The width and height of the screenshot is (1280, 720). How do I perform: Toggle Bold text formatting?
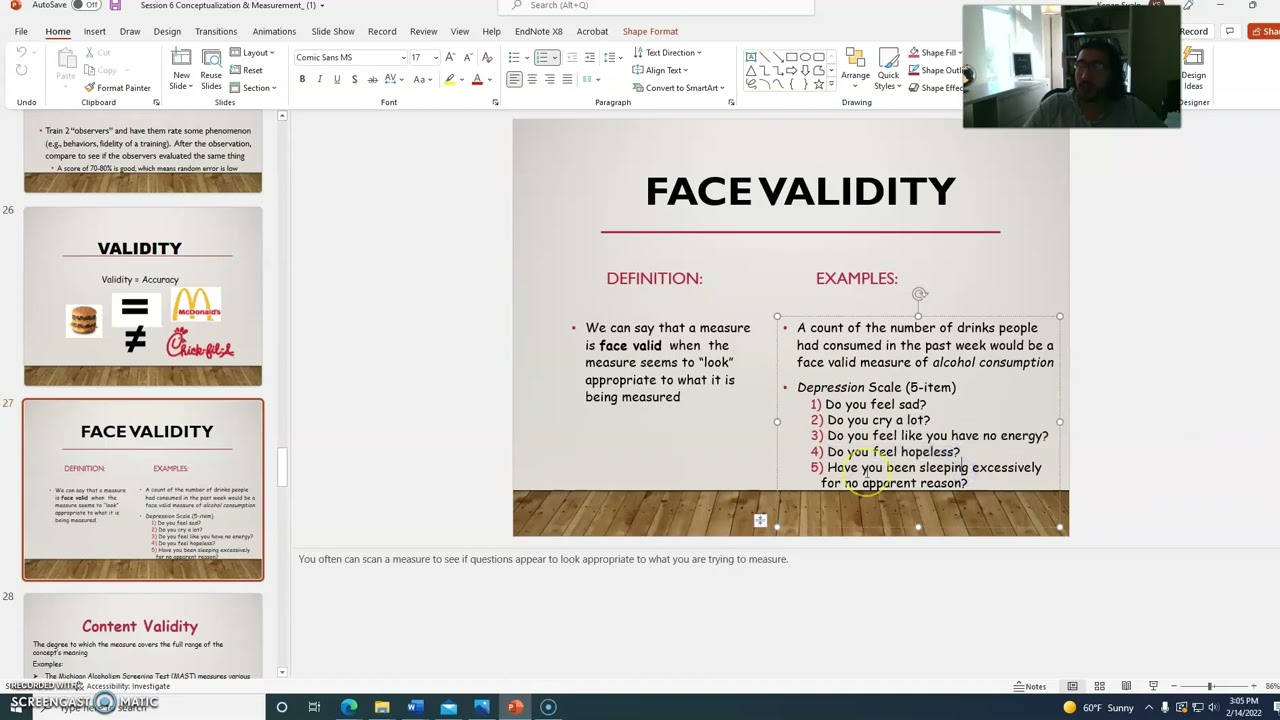tap(302, 79)
